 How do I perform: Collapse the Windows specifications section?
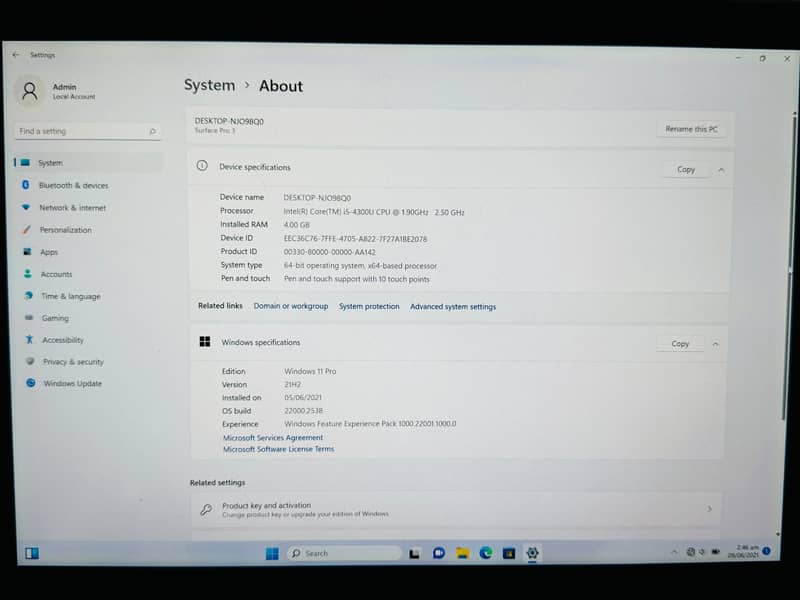point(715,344)
